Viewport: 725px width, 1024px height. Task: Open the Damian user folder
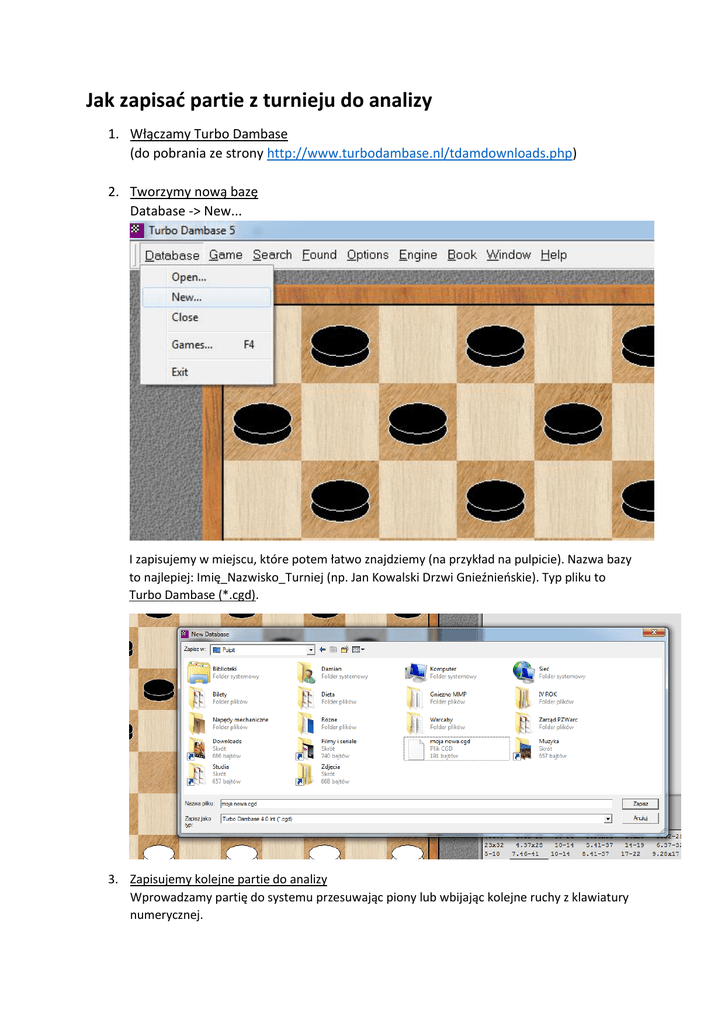[x=306, y=672]
